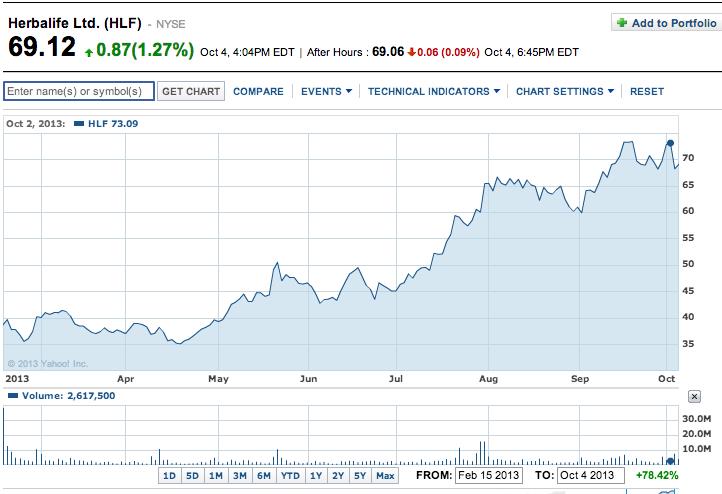The width and height of the screenshot is (722, 494).
Task: Select the 1Y time range
Action: tap(316, 476)
